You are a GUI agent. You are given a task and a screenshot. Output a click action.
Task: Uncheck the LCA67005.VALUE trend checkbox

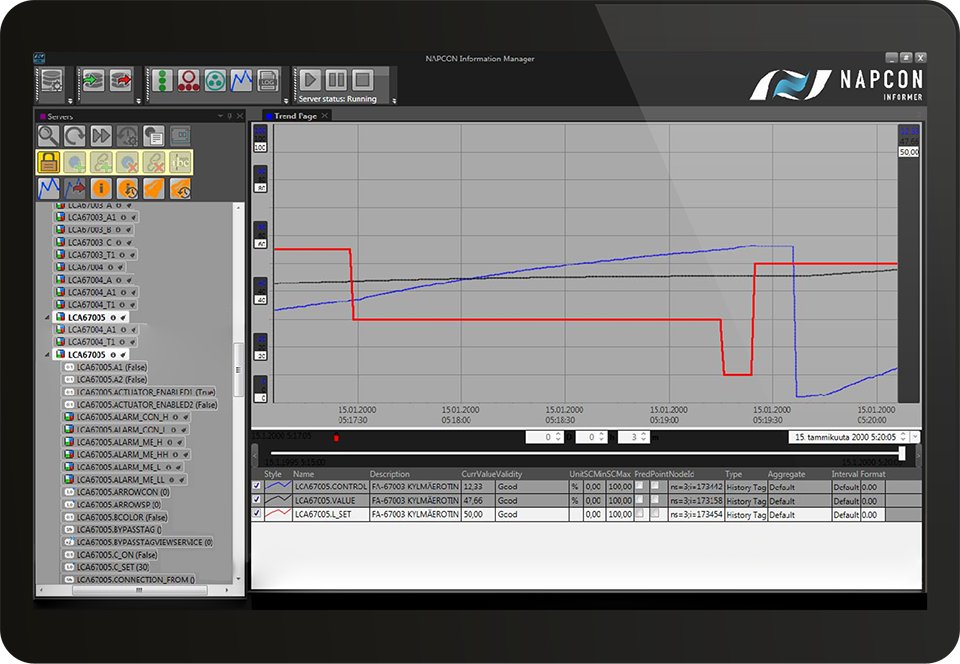pyautogui.click(x=257, y=500)
